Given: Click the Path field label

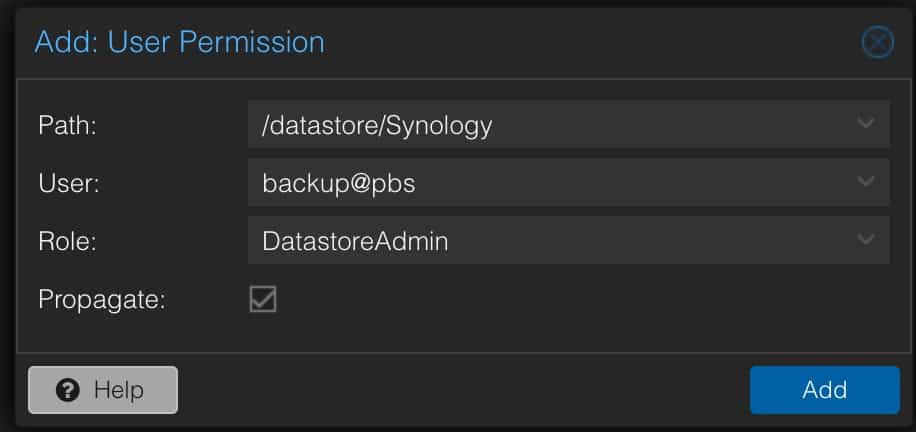Looking at the screenshot, I should click(66, 125).
